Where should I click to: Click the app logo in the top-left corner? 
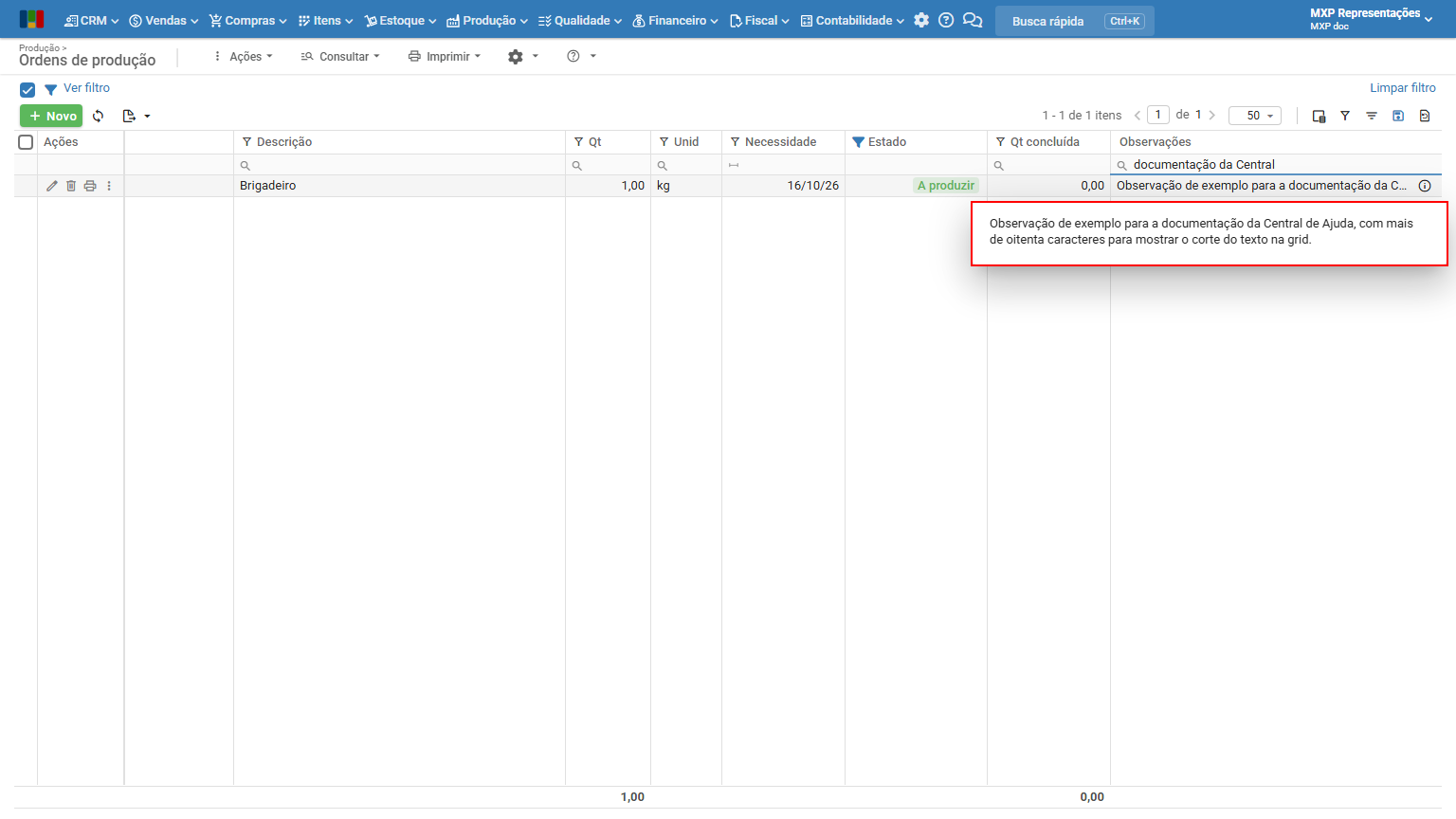pyautogui.click(x=31, y=20)
